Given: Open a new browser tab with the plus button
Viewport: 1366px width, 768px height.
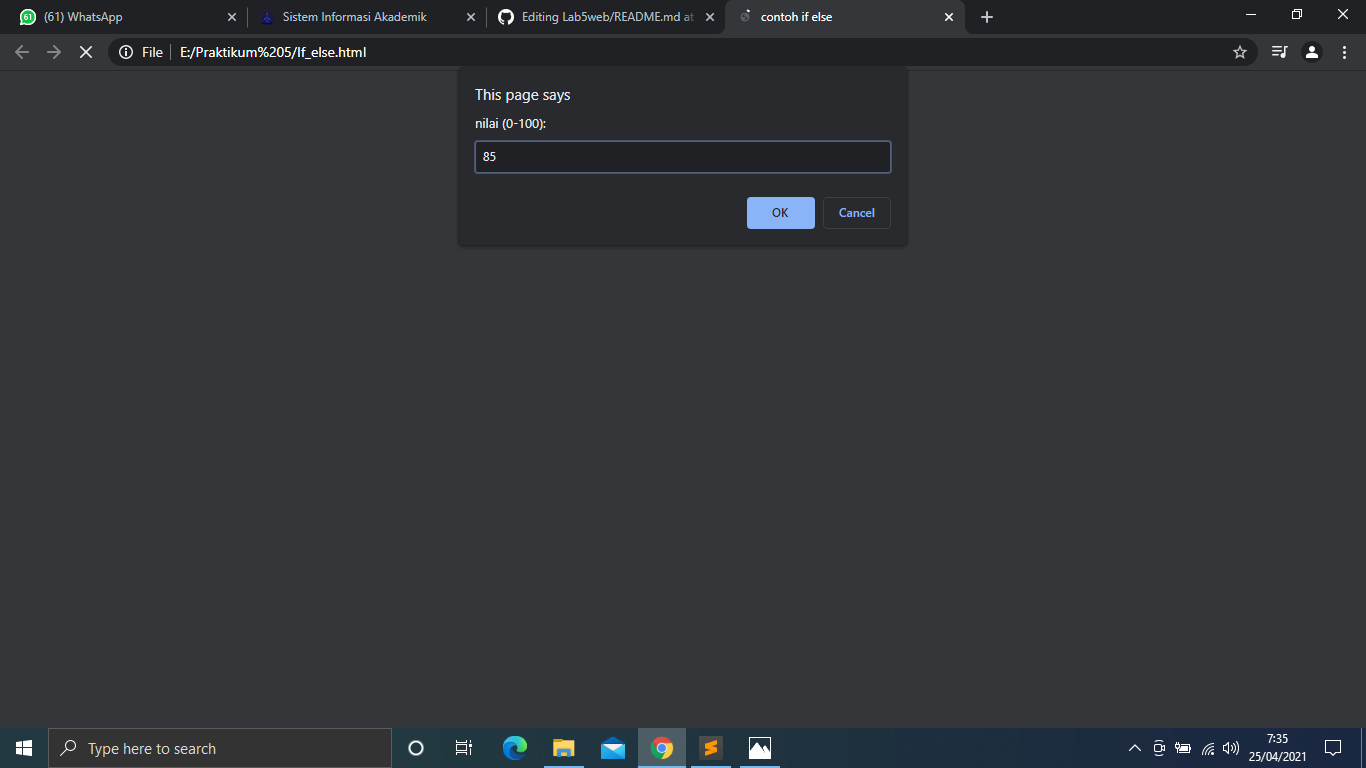Looking at the screenshot, I should (986, 17).
